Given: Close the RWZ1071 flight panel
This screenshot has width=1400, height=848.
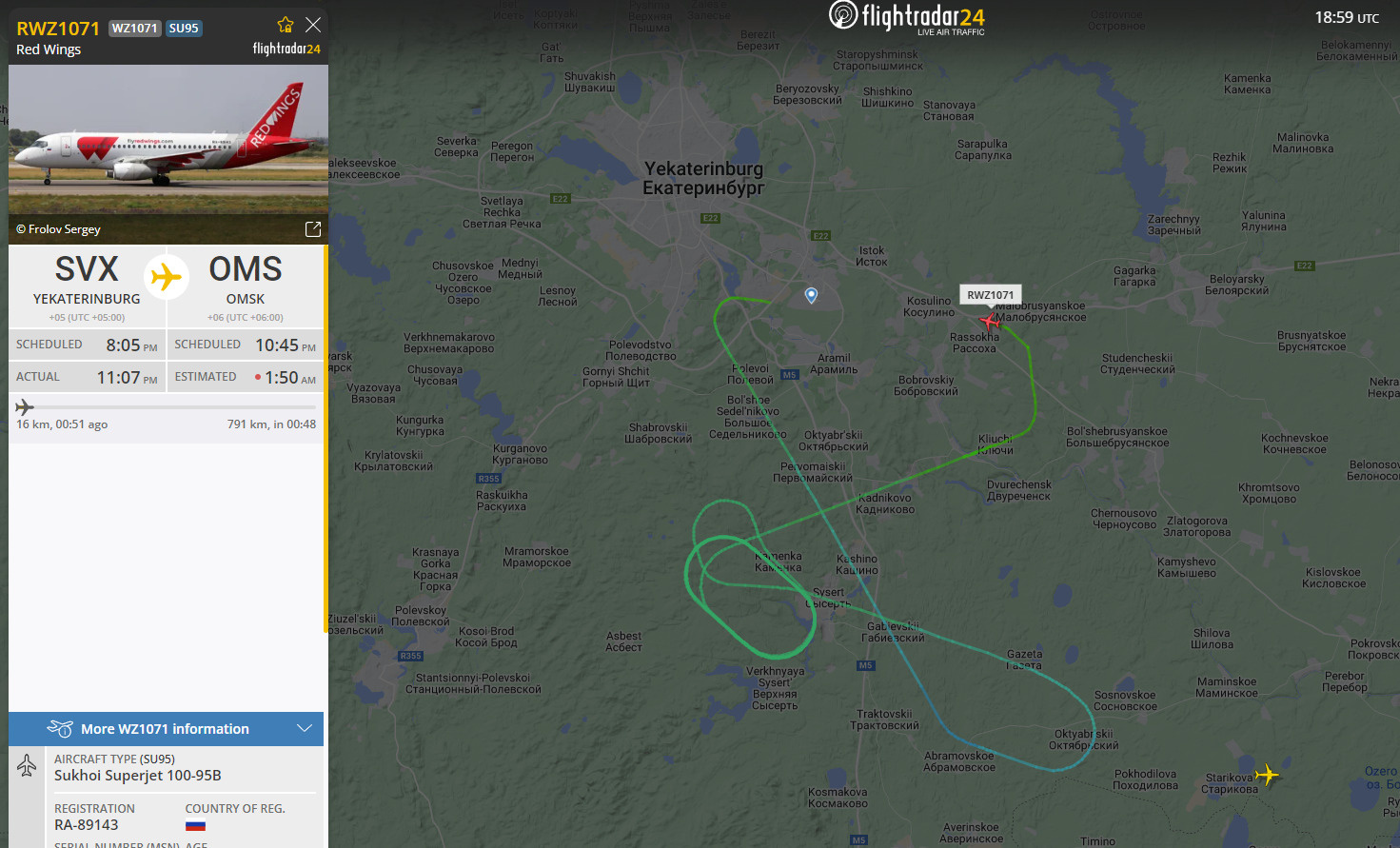Looking at the screenshot, I should tap(313, 25).
